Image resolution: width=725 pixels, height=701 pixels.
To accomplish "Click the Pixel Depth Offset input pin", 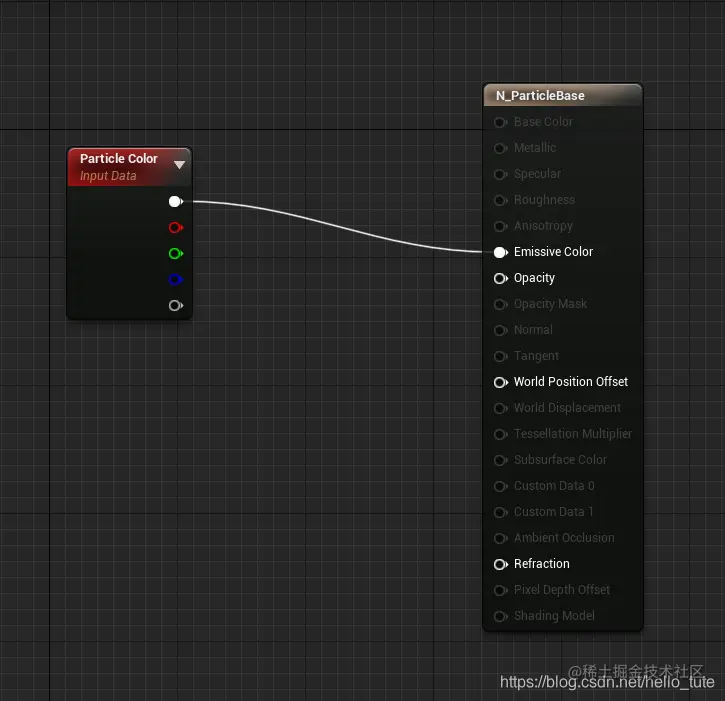I will tap(500, 590).
